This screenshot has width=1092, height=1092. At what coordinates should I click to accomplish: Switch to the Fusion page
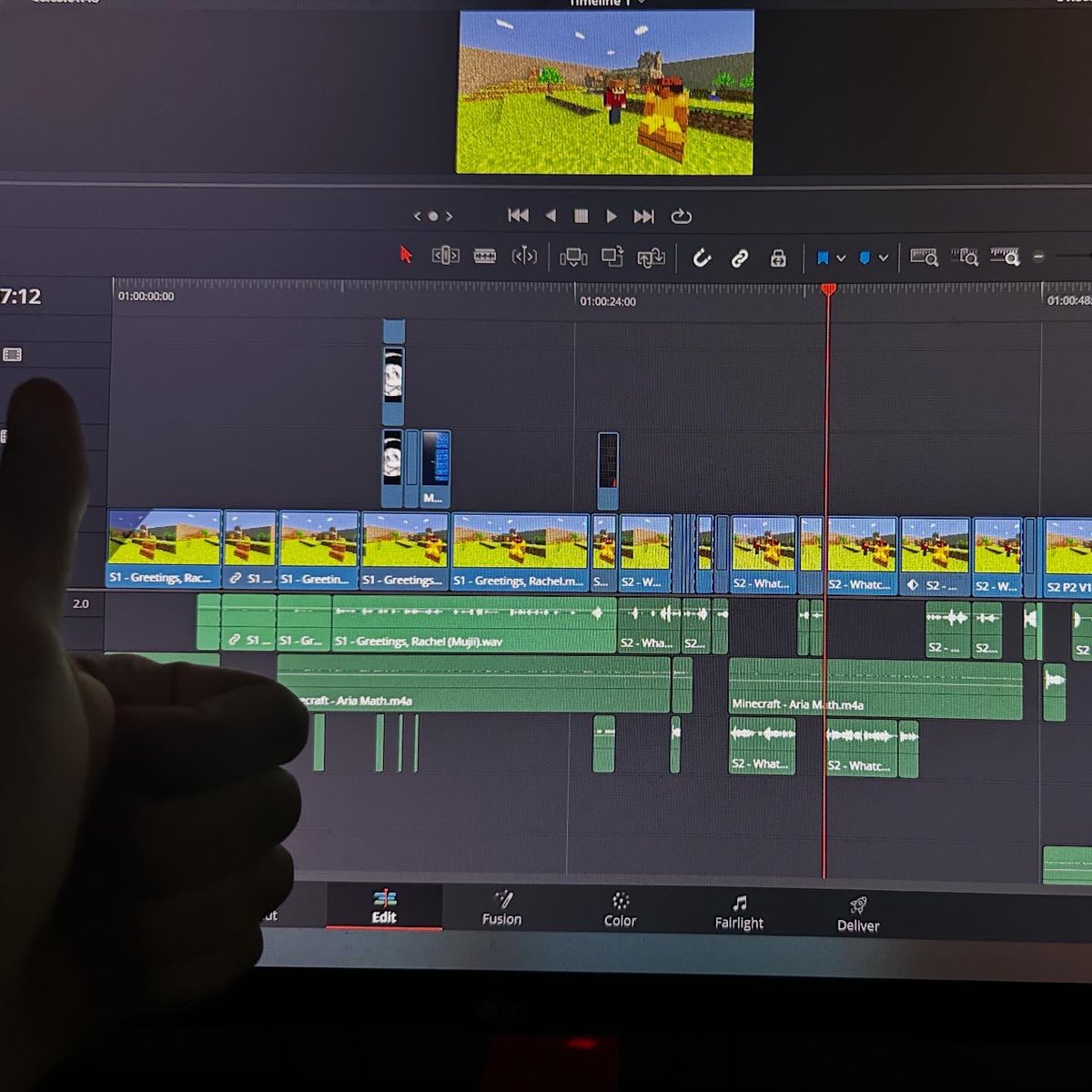tap(501, 908)
